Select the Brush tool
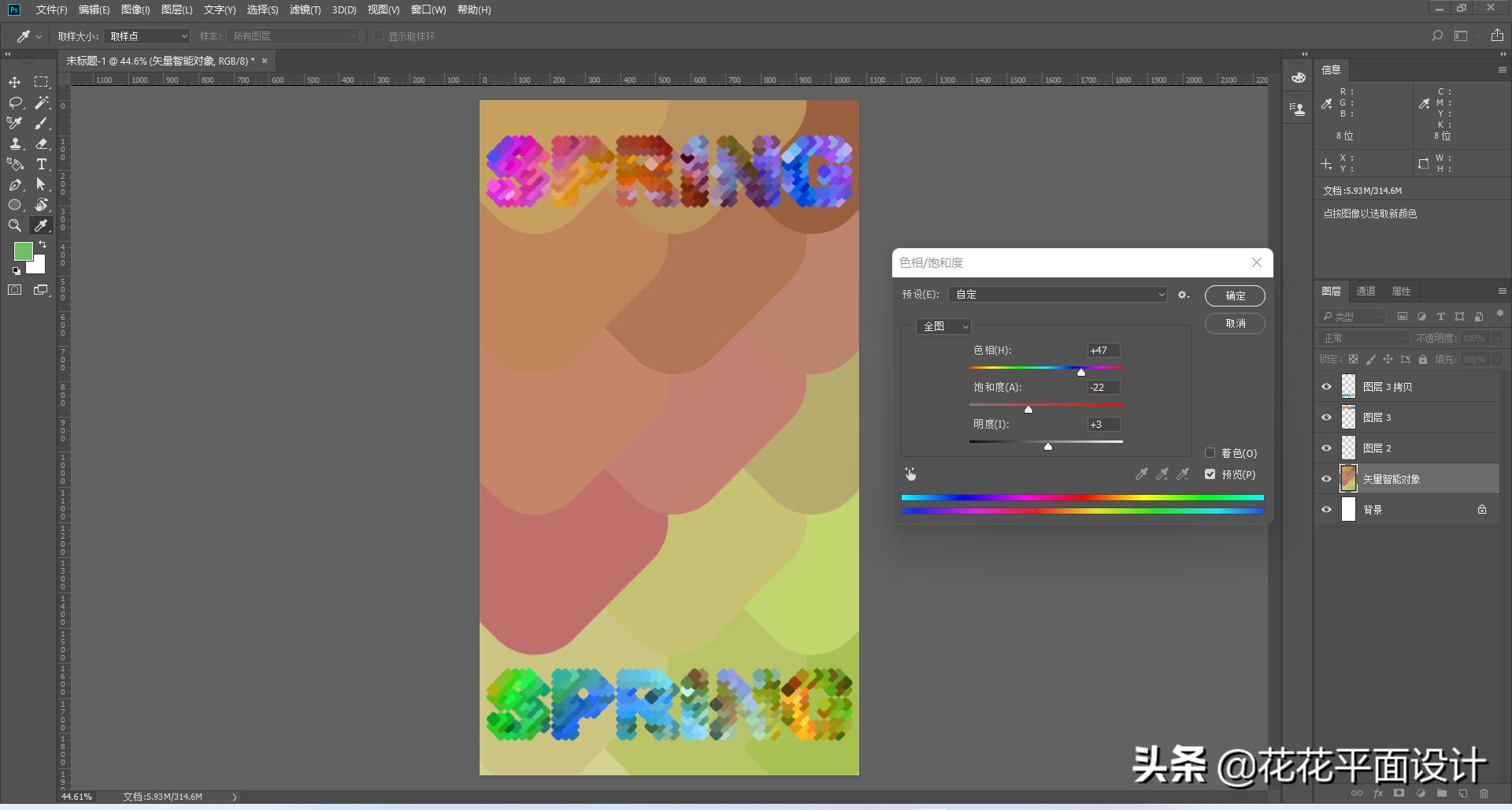This screenshot has height=810, width=1512. [x=41, y=124]
